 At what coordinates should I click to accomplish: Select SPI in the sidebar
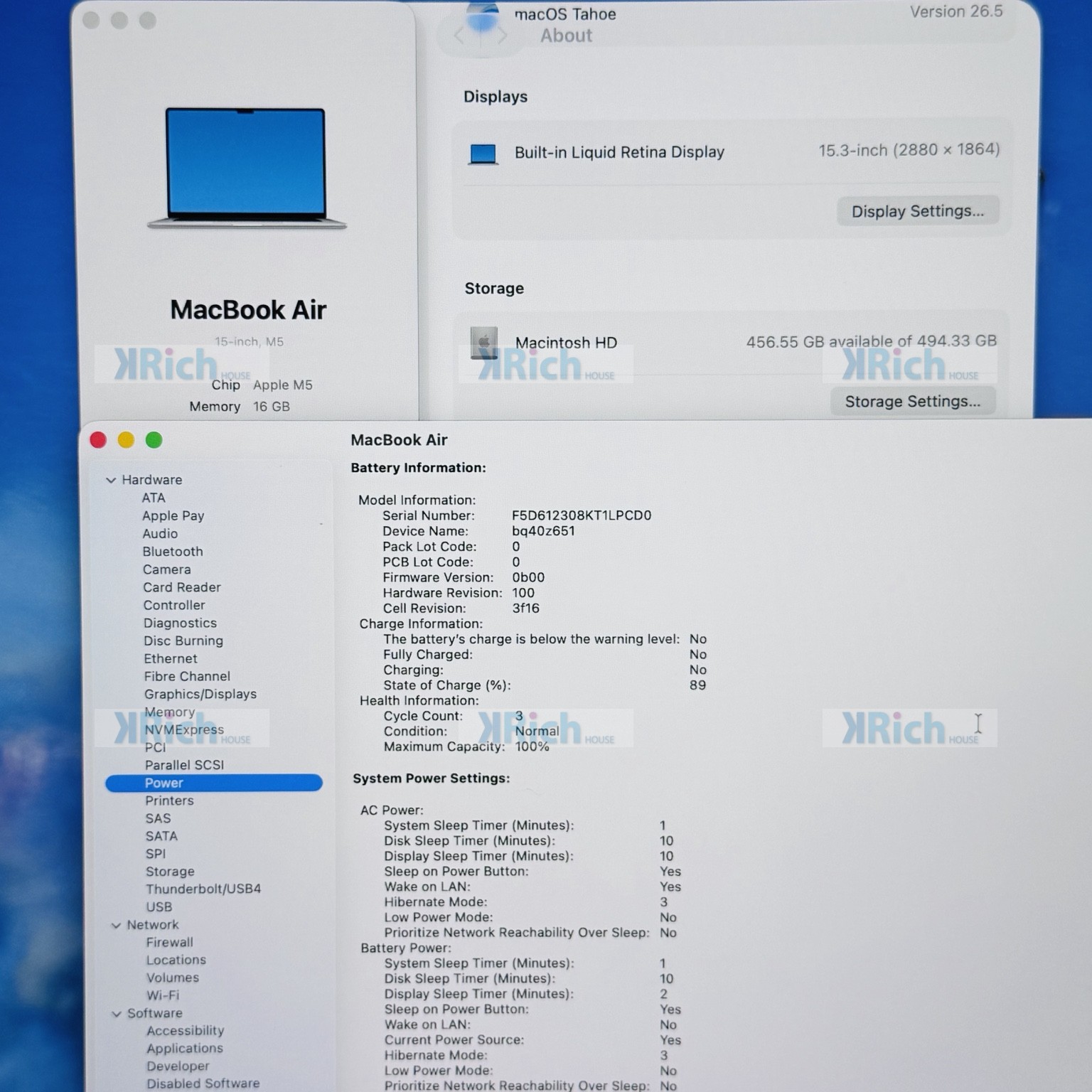156,855
